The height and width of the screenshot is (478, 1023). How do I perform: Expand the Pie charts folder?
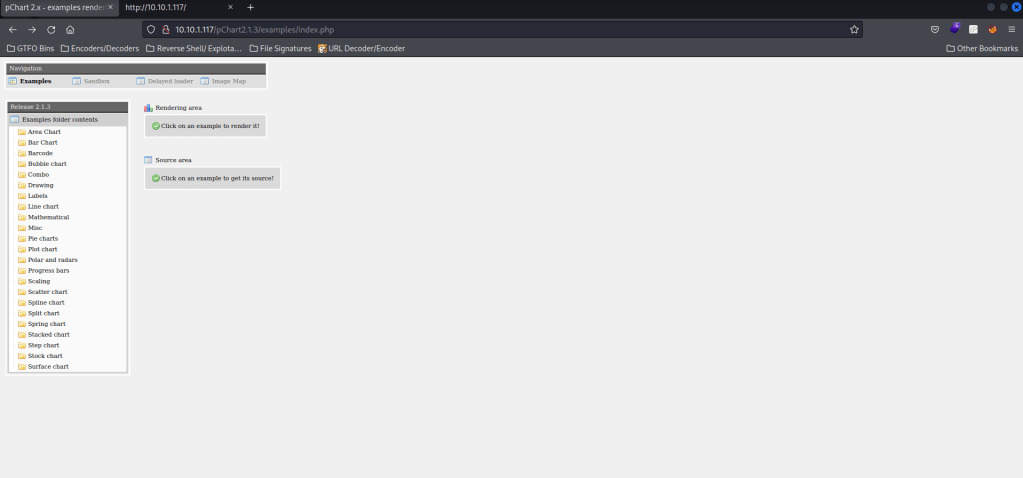42,239
